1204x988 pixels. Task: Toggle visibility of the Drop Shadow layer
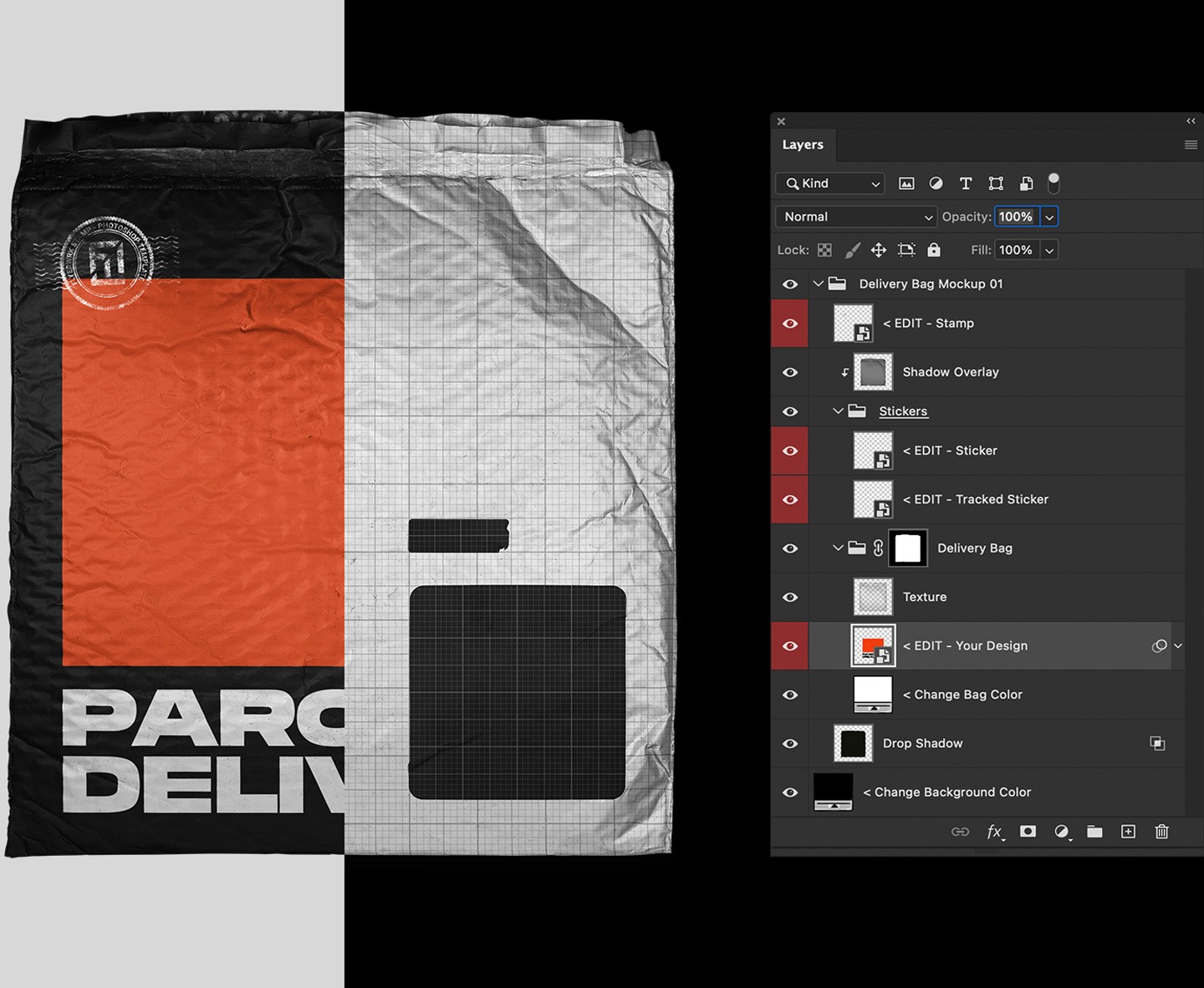[789, 743]
